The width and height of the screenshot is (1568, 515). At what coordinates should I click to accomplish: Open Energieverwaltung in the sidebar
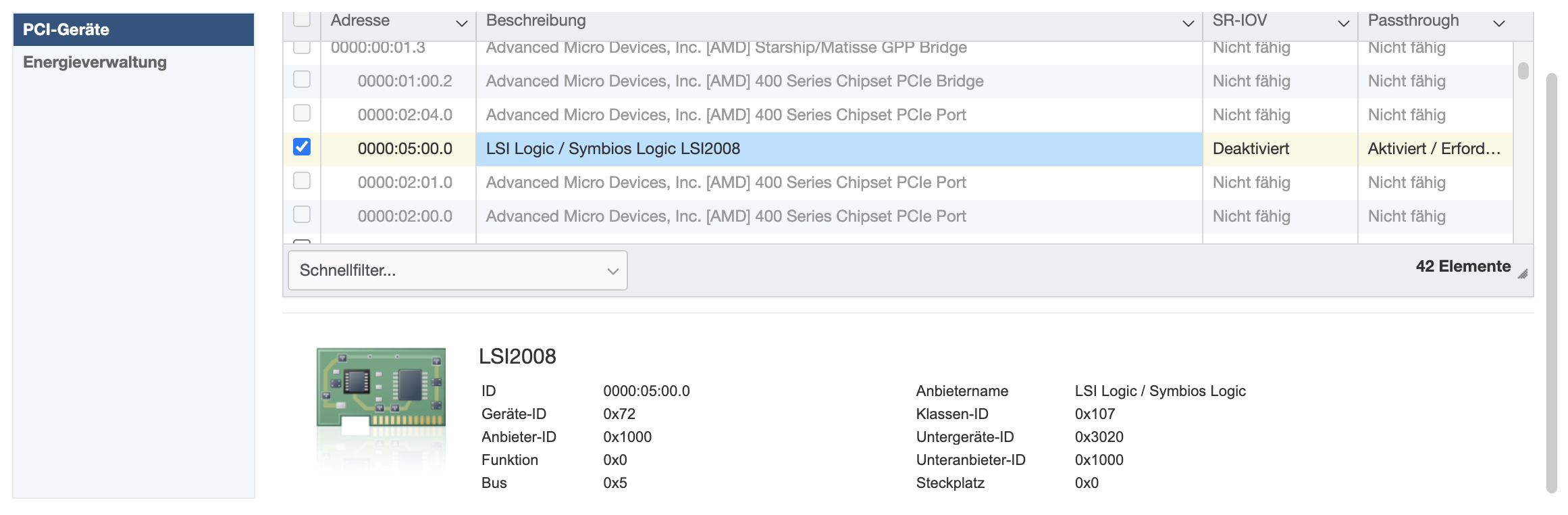click(x=95, y=62)
